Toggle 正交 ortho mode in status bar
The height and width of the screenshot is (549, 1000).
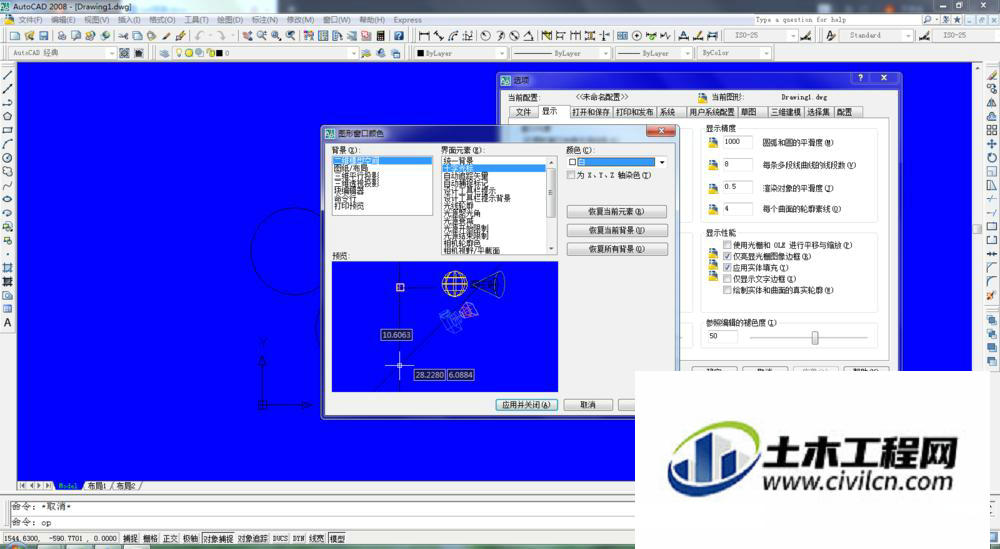click(x=170, y=539)
